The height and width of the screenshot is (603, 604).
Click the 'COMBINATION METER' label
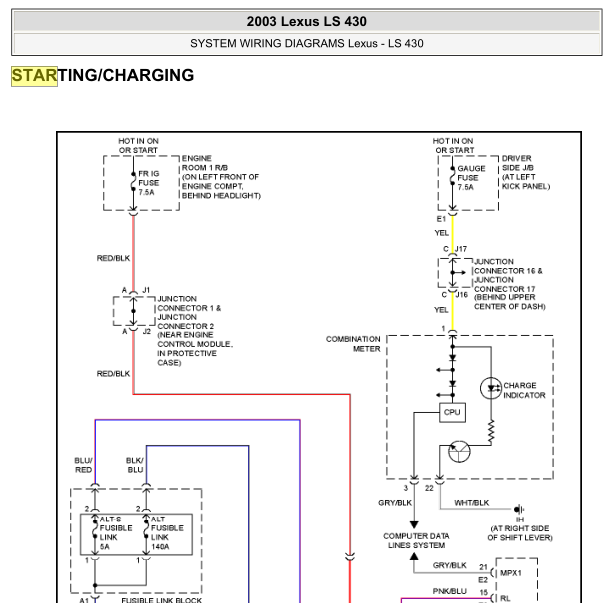(353, 344)
